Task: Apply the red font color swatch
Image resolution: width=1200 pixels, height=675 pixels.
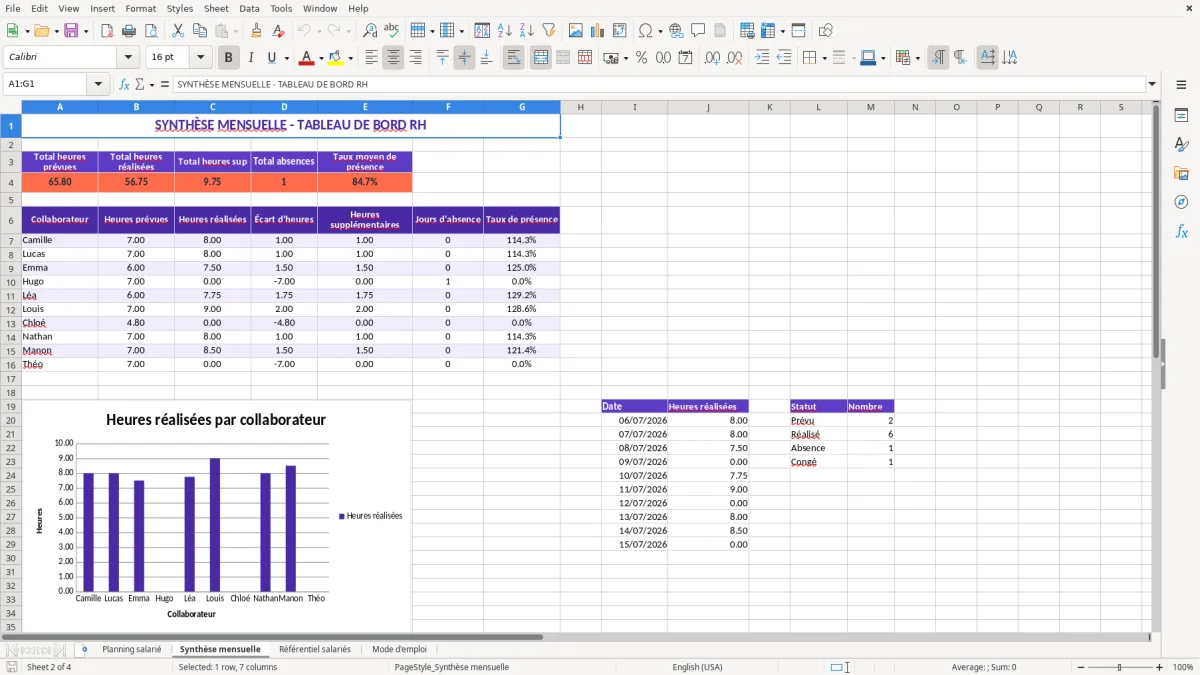Action: click(x=307, y=58)
